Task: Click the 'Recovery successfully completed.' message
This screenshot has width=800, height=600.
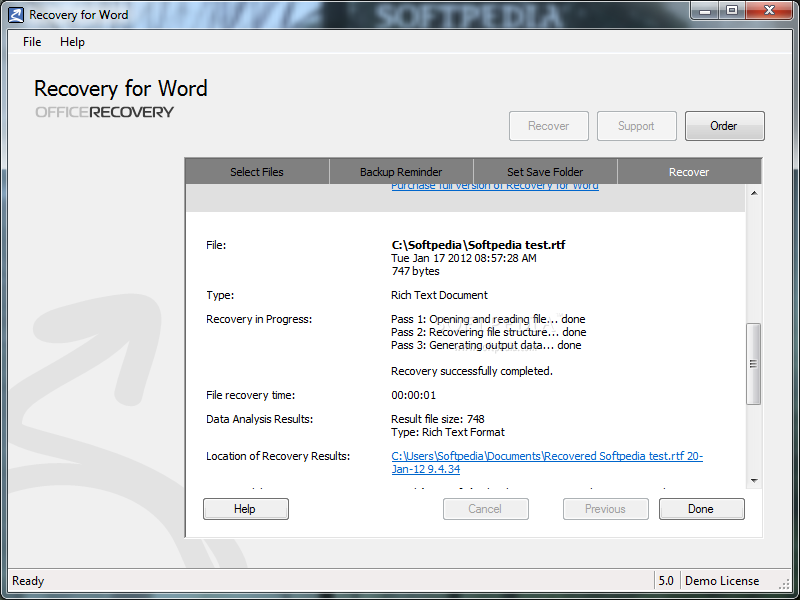Action: click(x=472, y=371)
